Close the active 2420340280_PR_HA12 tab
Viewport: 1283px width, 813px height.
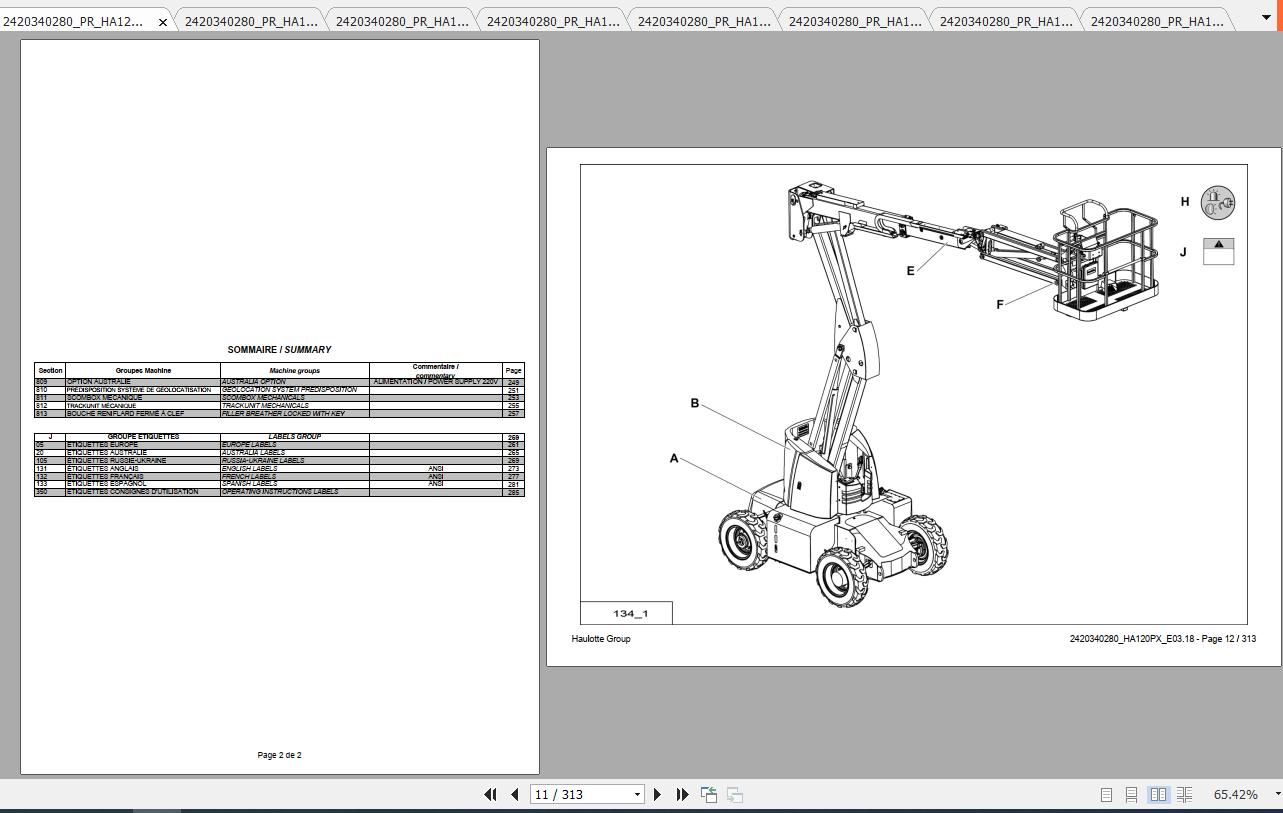coord(163,22)
